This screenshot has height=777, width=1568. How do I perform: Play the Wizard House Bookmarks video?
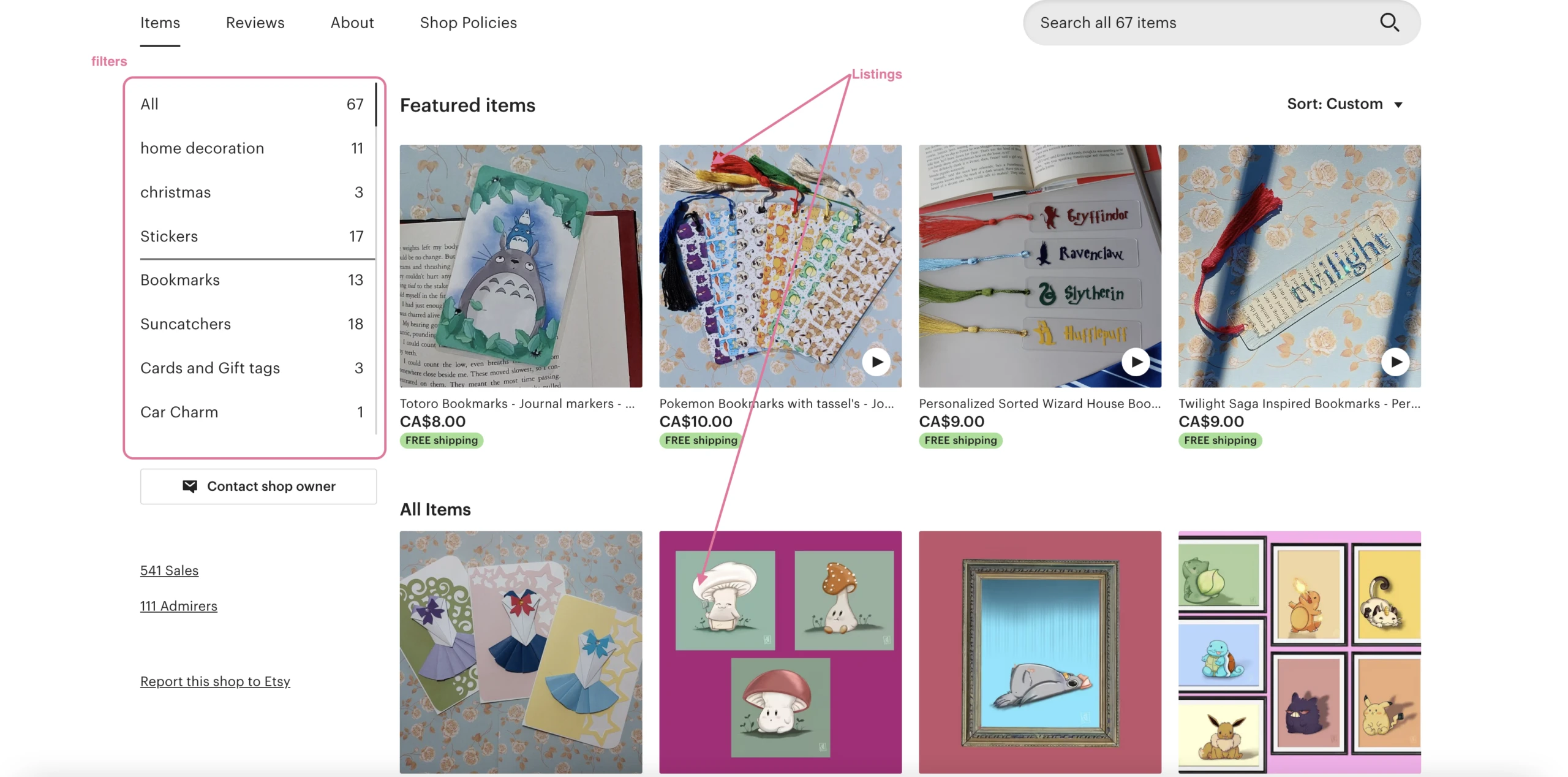coord(1136,362)
